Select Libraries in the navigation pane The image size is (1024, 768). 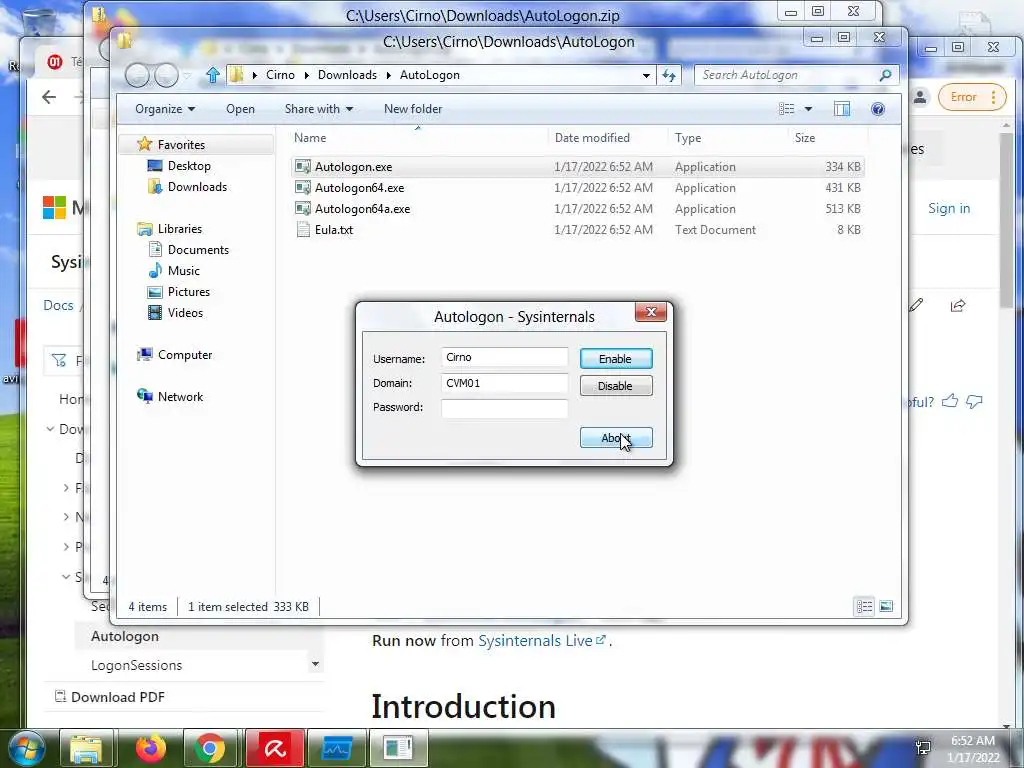tap(180, 229)
